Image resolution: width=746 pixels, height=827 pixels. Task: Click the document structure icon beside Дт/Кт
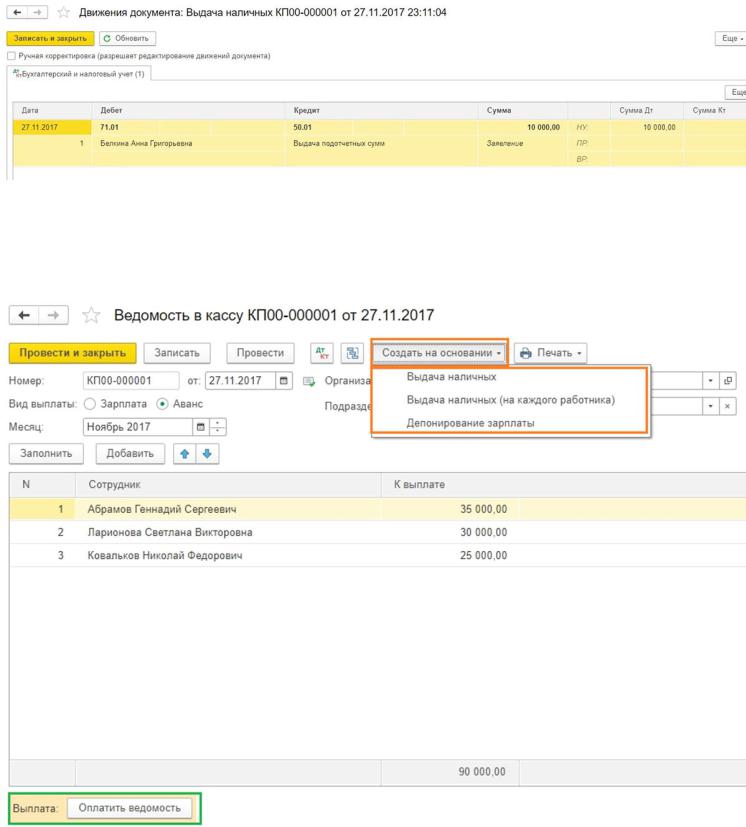tap(350, 353)
